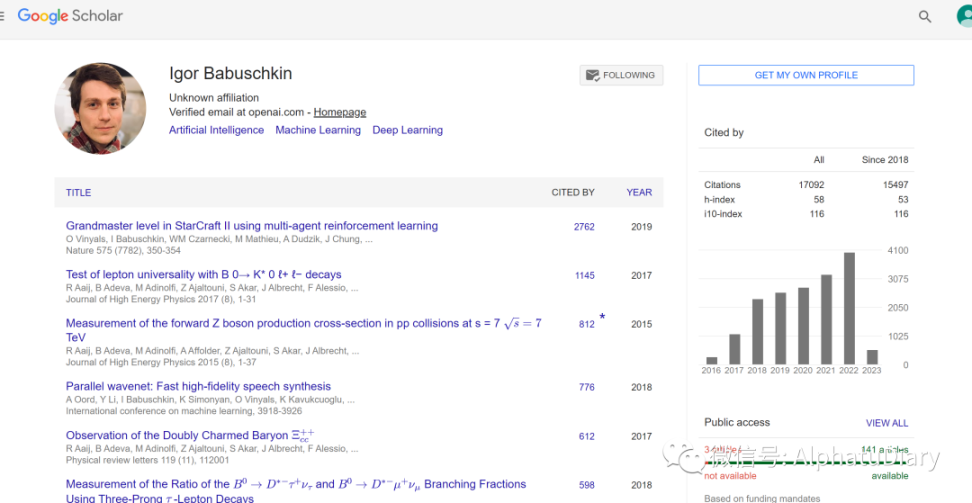Click the Google Scholar logo
The width and height of the screenshot is (972, 503).
click(70, 16)
